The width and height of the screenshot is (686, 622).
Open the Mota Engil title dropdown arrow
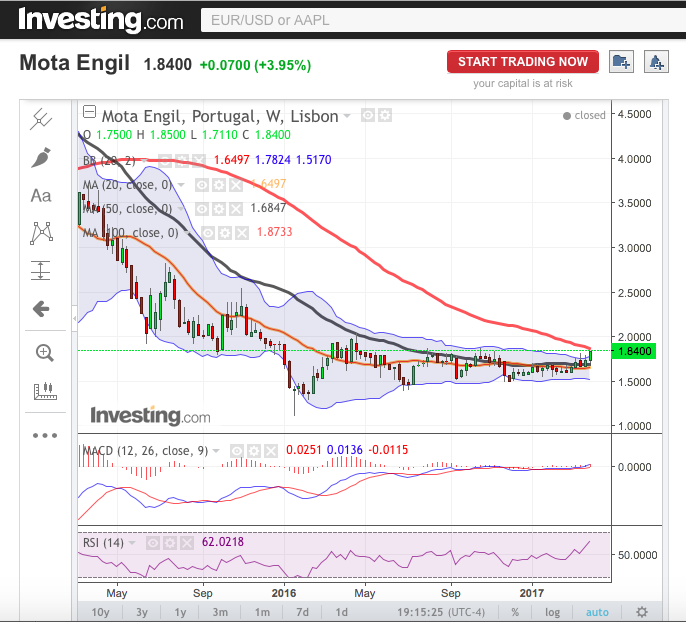pos(347,116)
